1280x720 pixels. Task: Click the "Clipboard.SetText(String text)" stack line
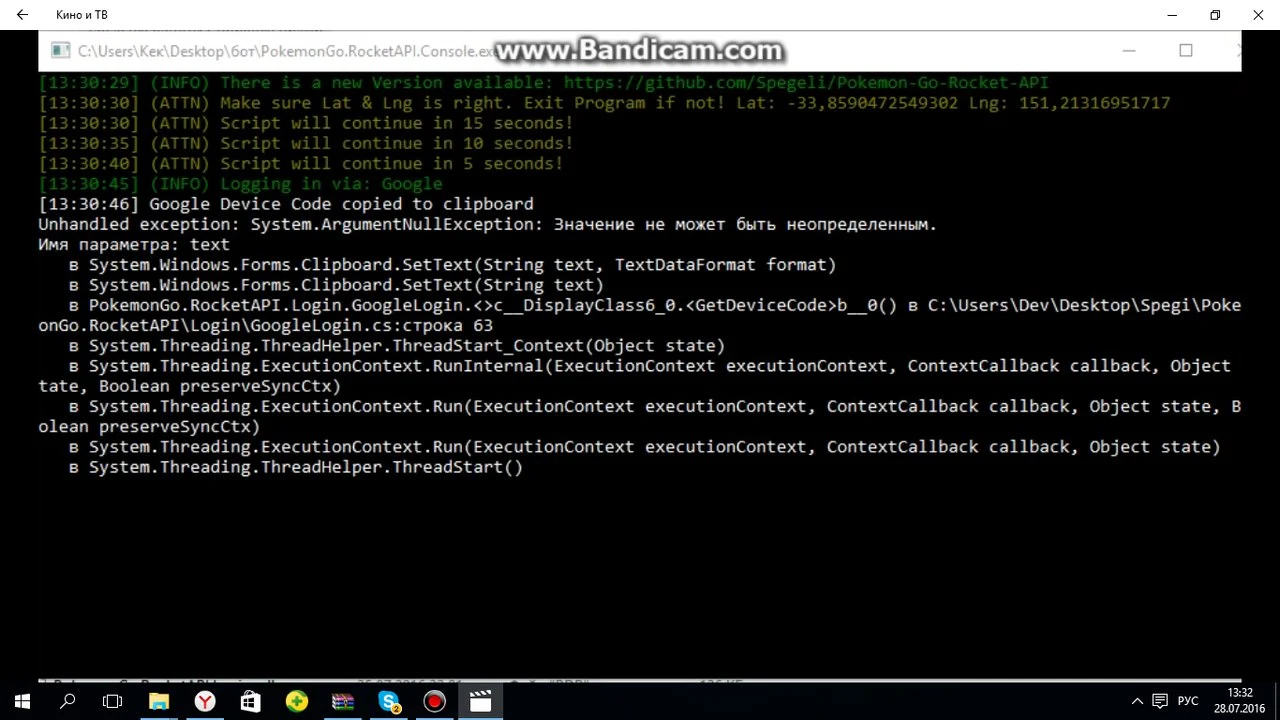tap(336, 285)
